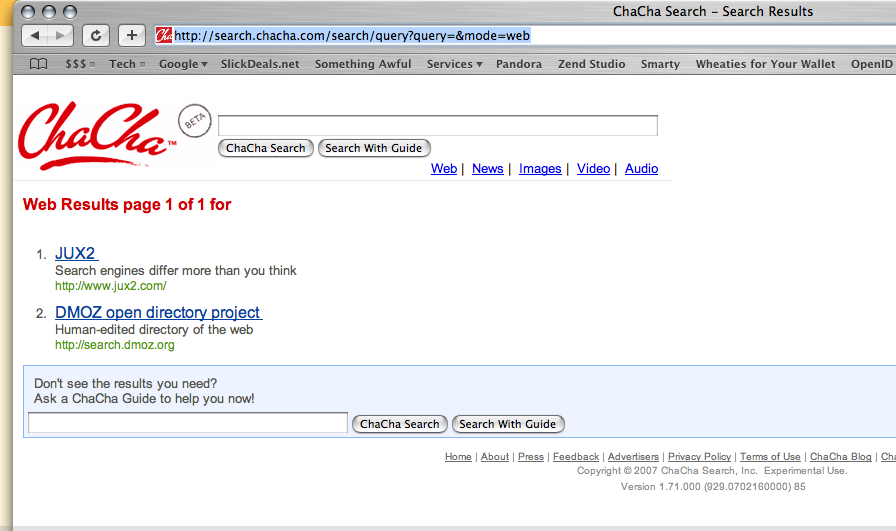Switch to Images results link

click(x=540, y=169)
